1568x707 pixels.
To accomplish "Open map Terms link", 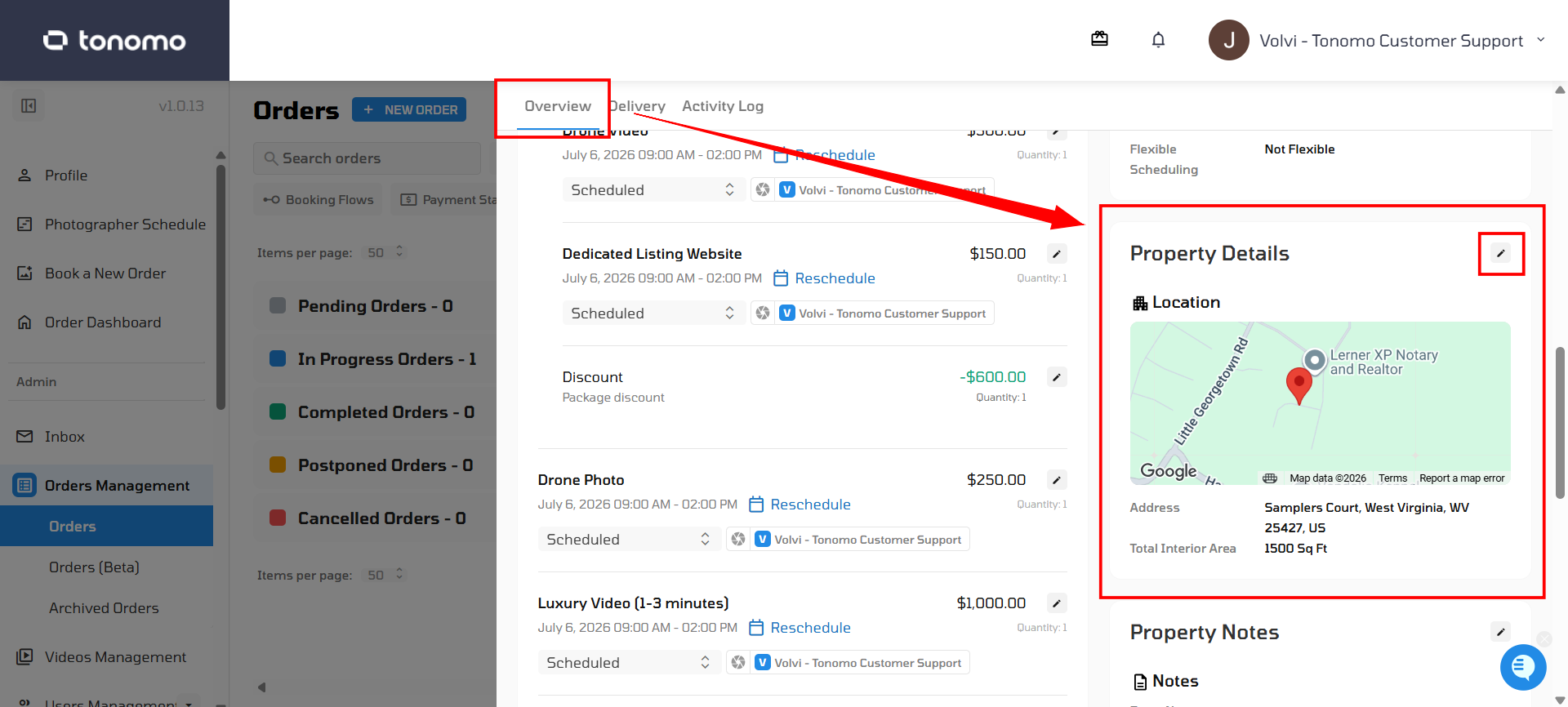I will (x=1392, y=478).
